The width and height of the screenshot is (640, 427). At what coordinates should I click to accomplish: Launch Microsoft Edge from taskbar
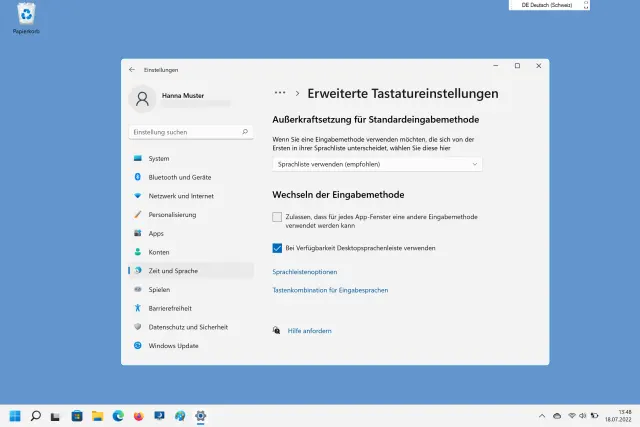pos(118,416)
